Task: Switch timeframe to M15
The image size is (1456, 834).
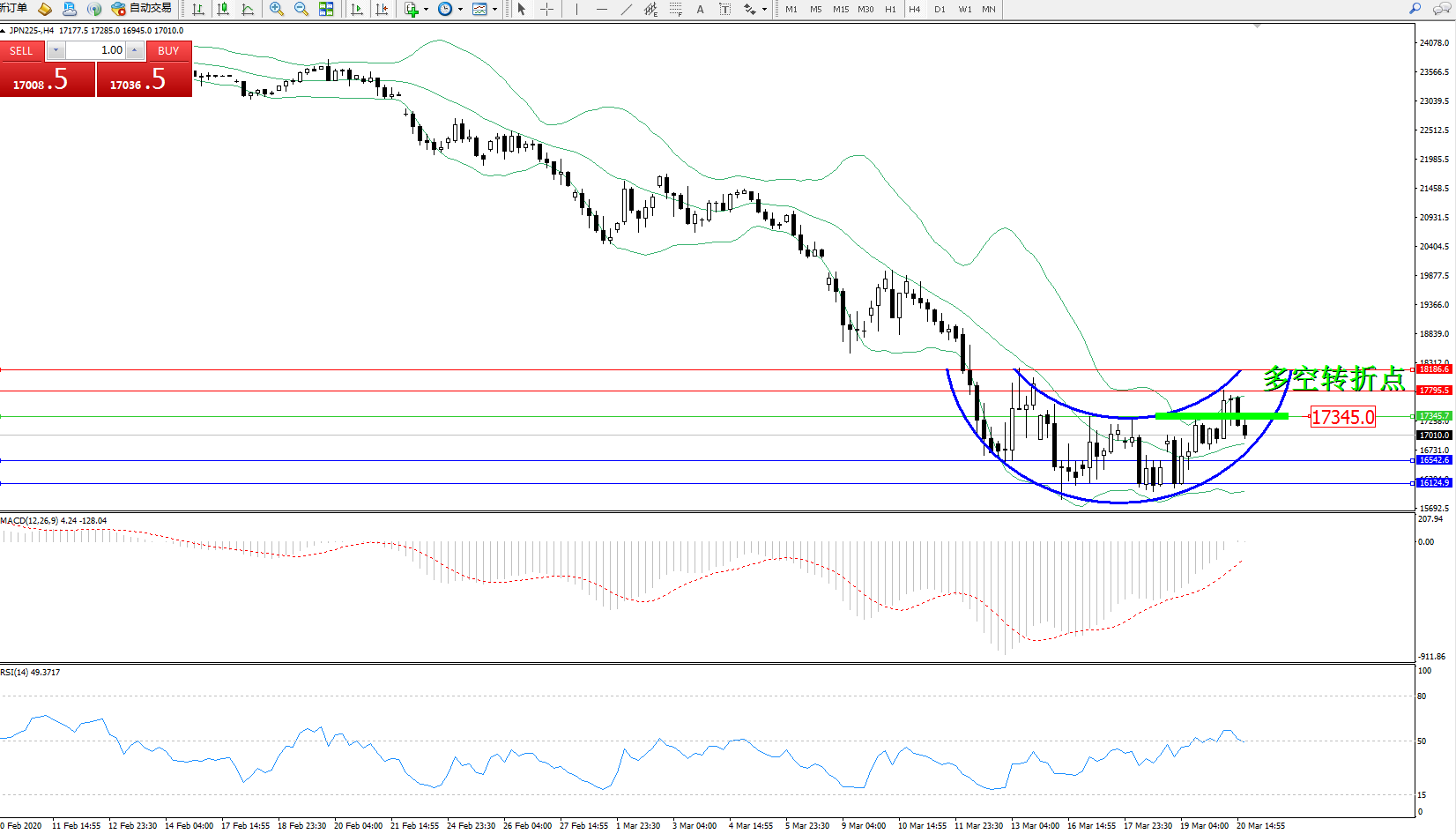Action: [x=841, y=9]
